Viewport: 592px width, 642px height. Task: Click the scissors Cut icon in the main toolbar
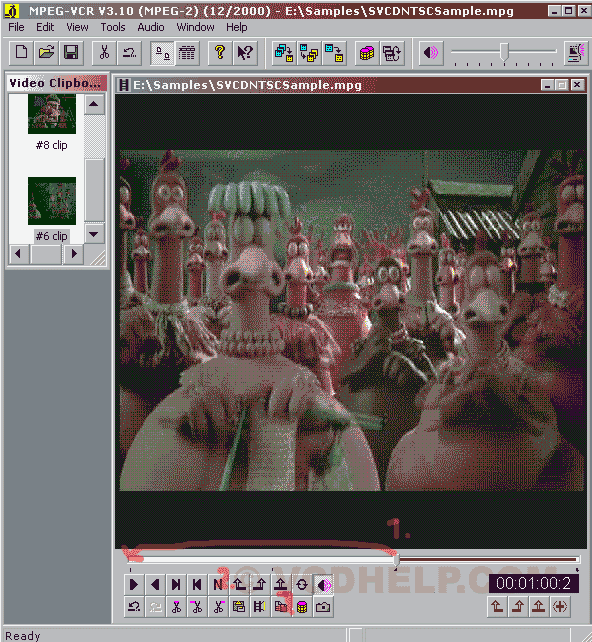[x=104, y=53]
